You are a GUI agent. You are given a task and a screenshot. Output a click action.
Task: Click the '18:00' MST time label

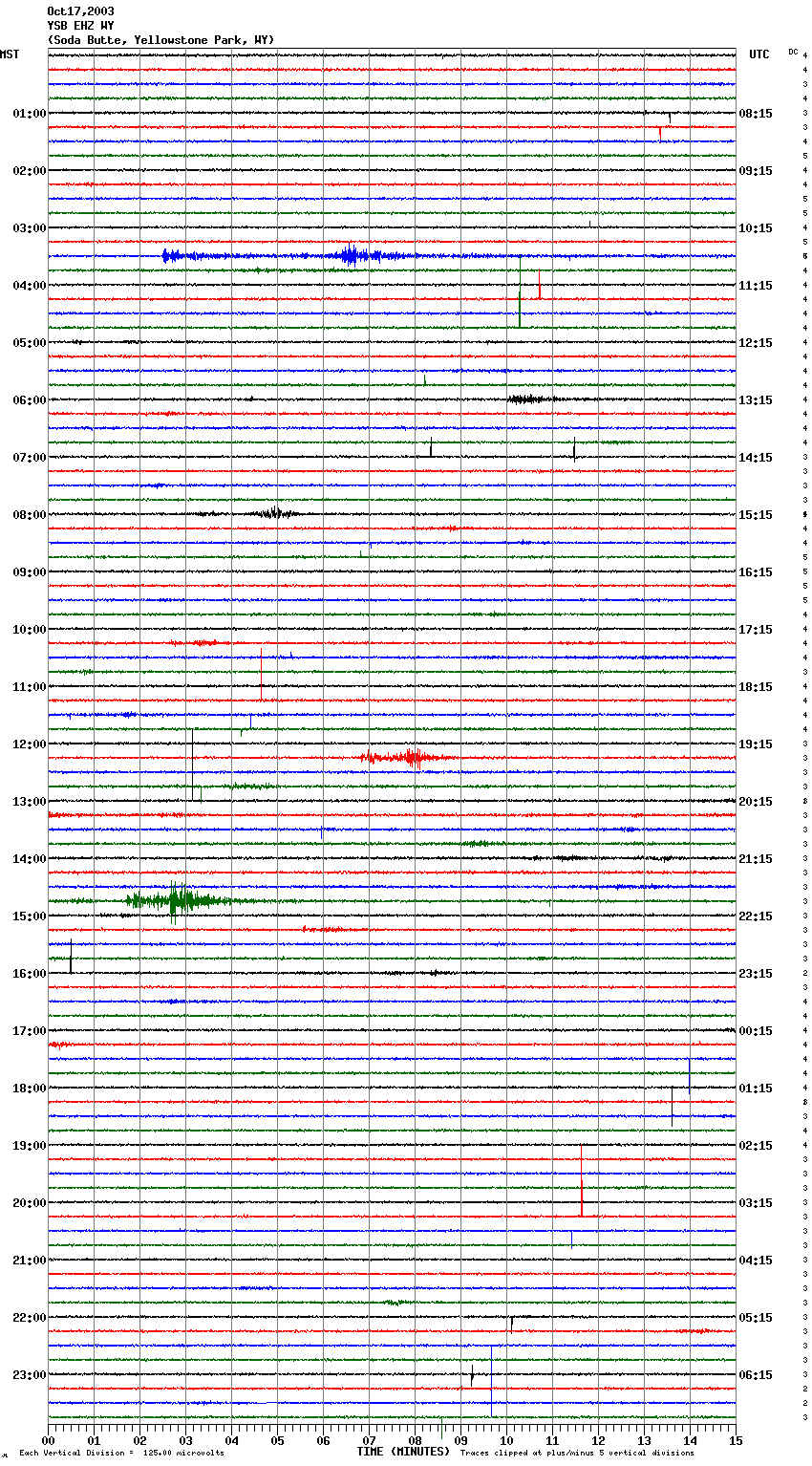30,1089
